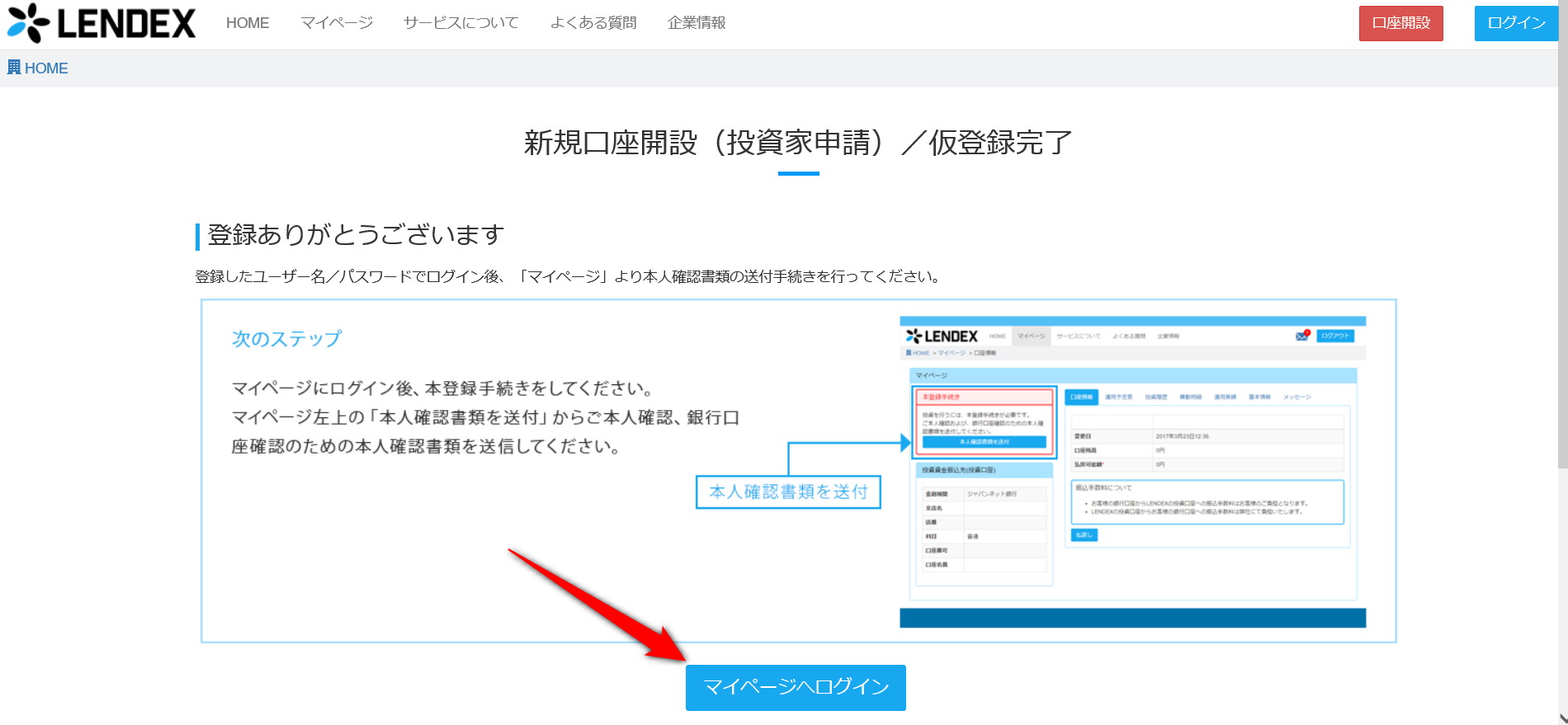Open よくある質問 menu item

point(593,23)
